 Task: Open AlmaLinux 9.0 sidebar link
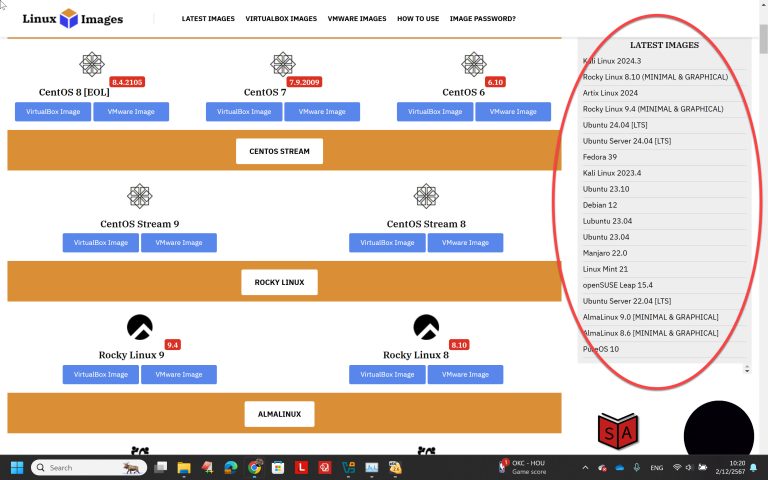click(650, 317)
